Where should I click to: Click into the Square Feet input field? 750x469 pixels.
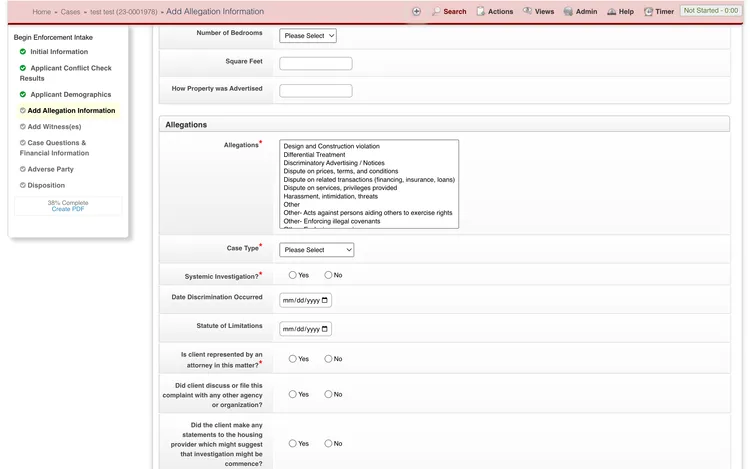pyautogui.click(x=316, y=64)
